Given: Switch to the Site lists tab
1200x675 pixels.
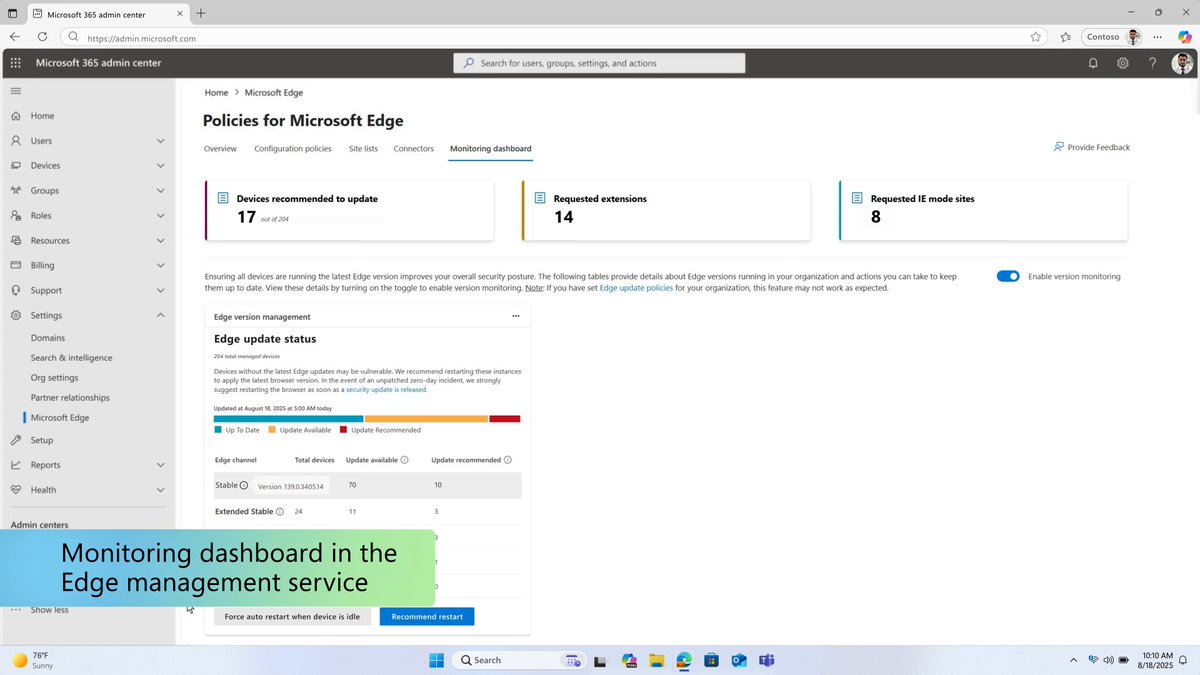Looking at the screenshot, I should pyautogui.click(x=363, y=149).
